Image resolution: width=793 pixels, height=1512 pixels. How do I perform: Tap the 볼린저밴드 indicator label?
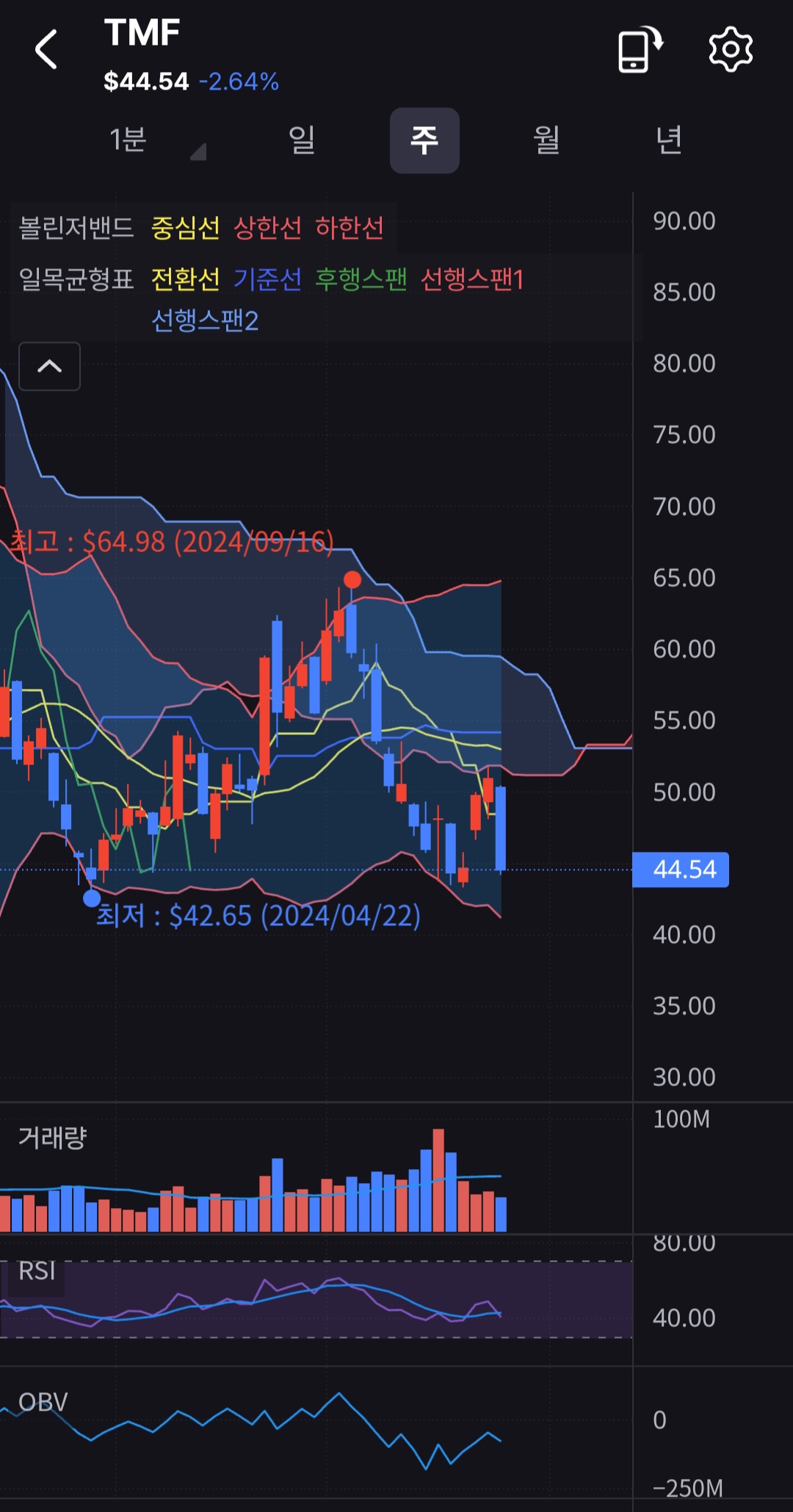click(x=76, y=228)
